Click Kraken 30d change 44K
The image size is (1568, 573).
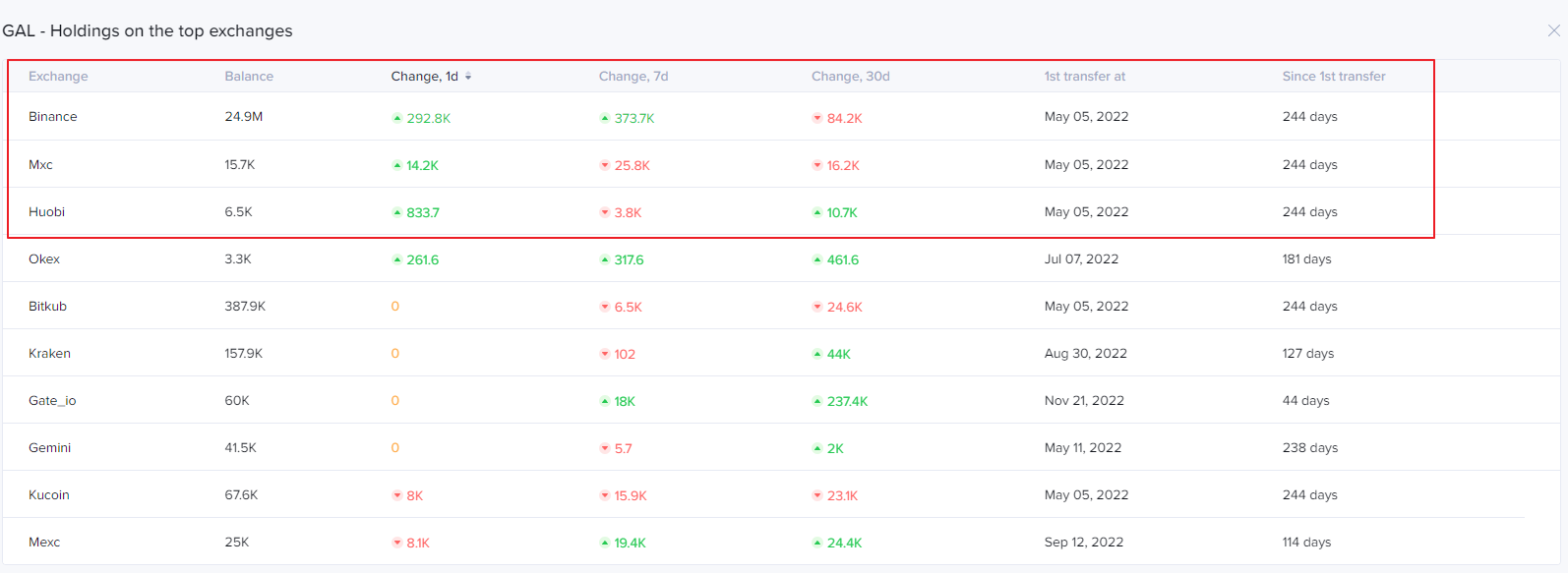pyautogui.click(x=839, y=354)
